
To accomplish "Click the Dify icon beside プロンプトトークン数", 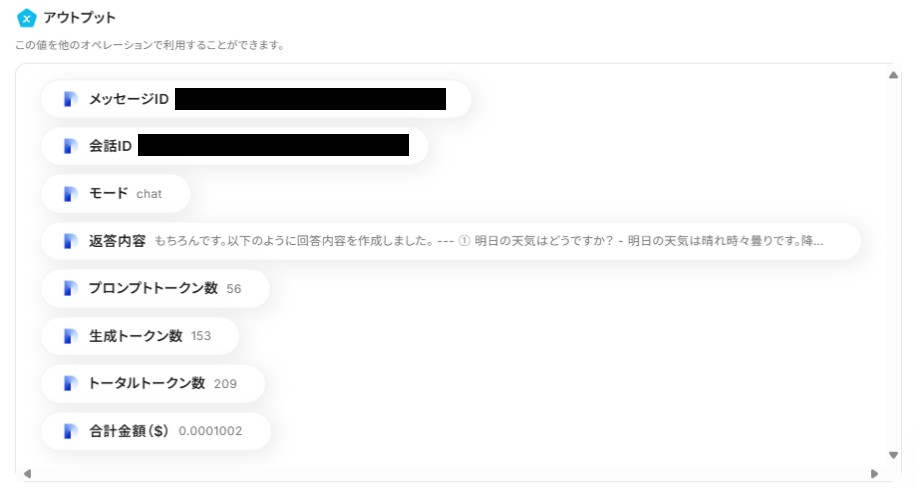I will pos(70,288).
